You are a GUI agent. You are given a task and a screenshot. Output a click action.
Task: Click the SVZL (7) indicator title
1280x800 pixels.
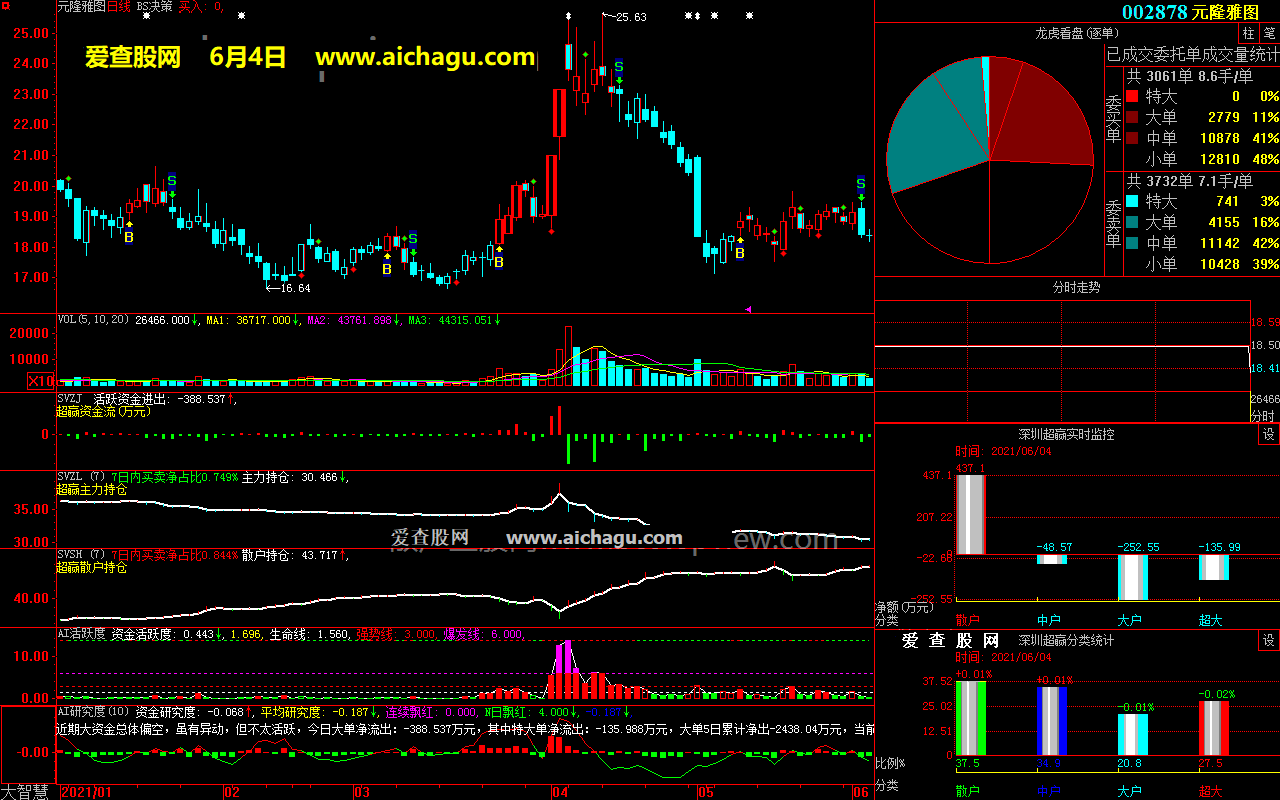pyautogui.click(x=80, y=477)
